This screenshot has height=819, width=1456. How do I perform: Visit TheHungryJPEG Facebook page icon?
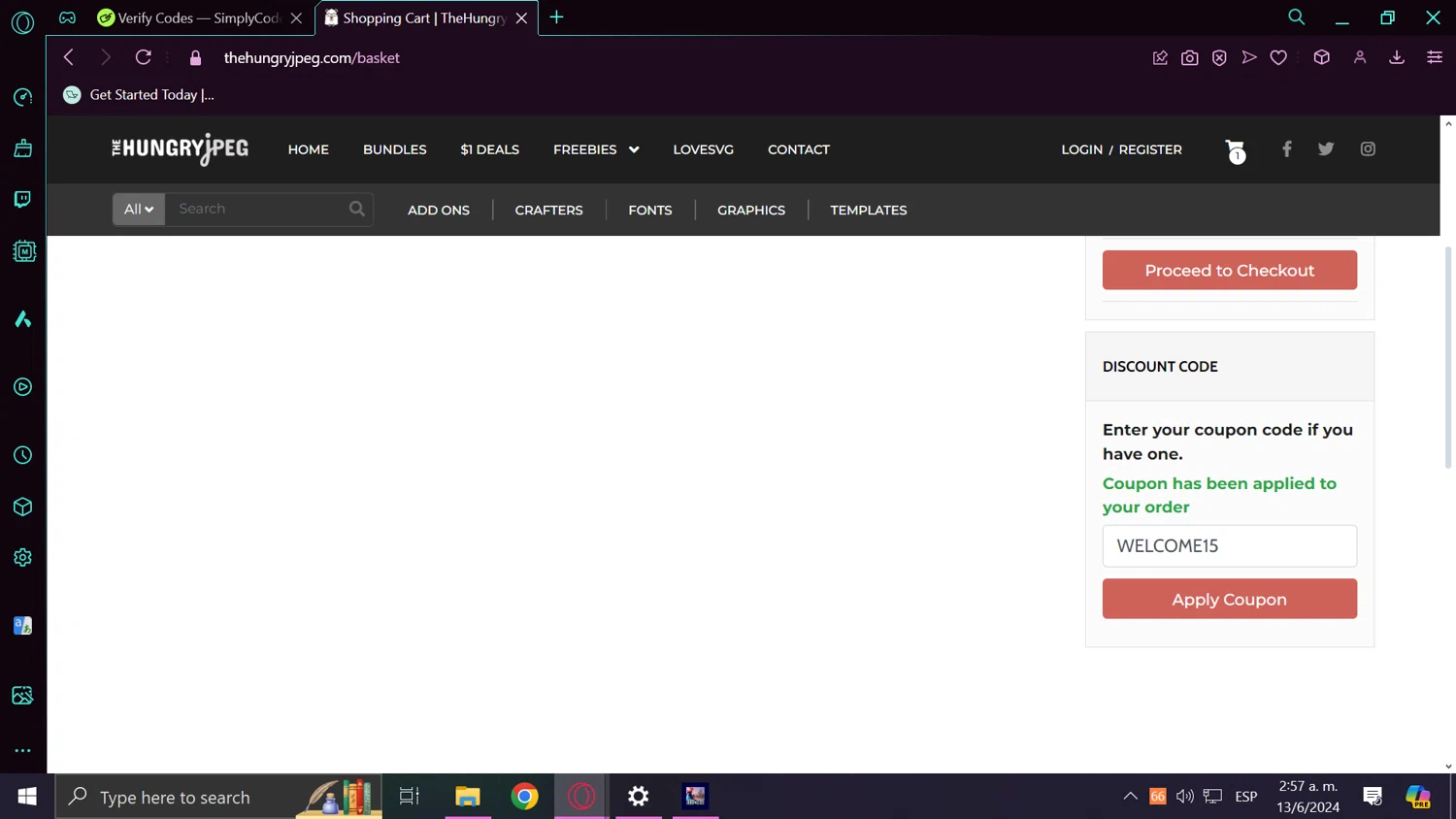(1287, 148)
